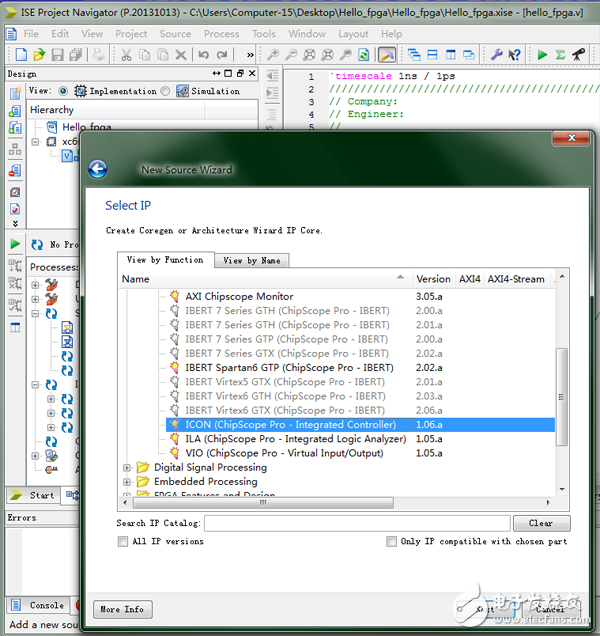Click the Clear search button

[541, 523]
